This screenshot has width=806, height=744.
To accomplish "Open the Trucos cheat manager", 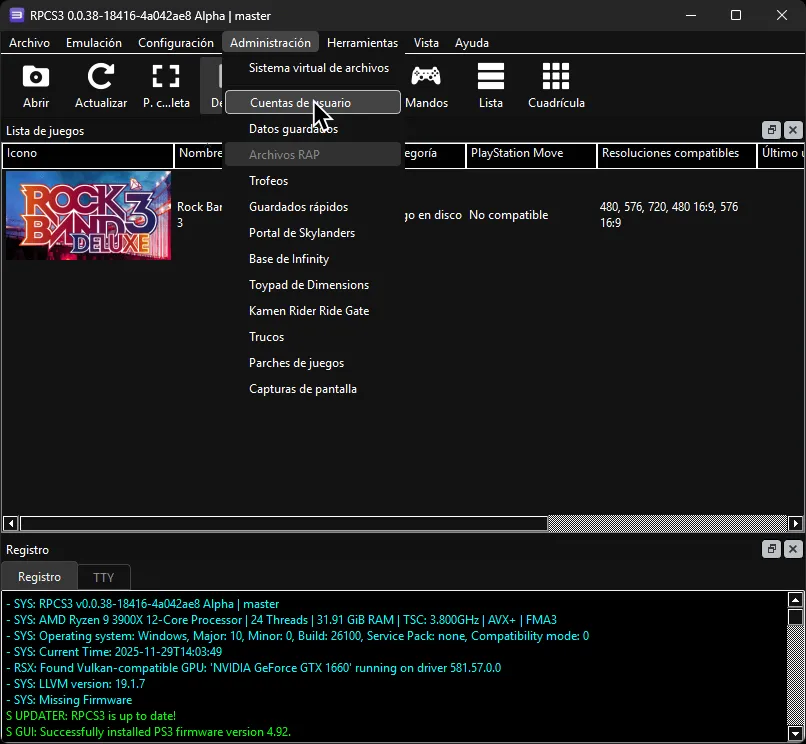I will tap(266, 337).
